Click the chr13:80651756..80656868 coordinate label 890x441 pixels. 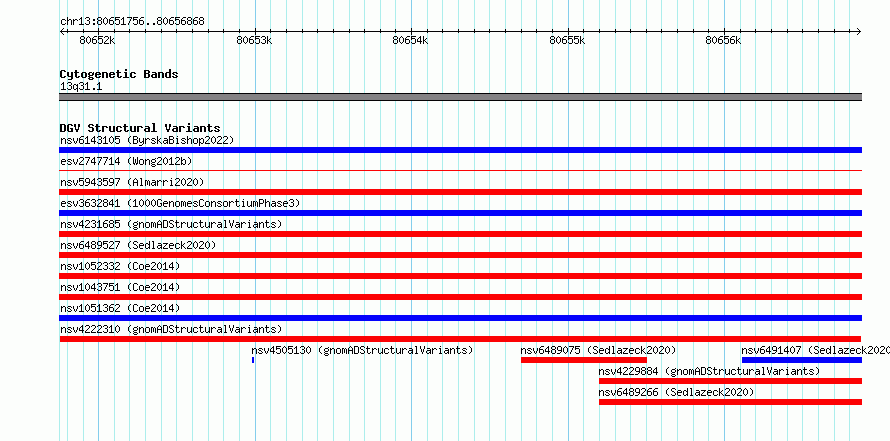click(132, 22)
